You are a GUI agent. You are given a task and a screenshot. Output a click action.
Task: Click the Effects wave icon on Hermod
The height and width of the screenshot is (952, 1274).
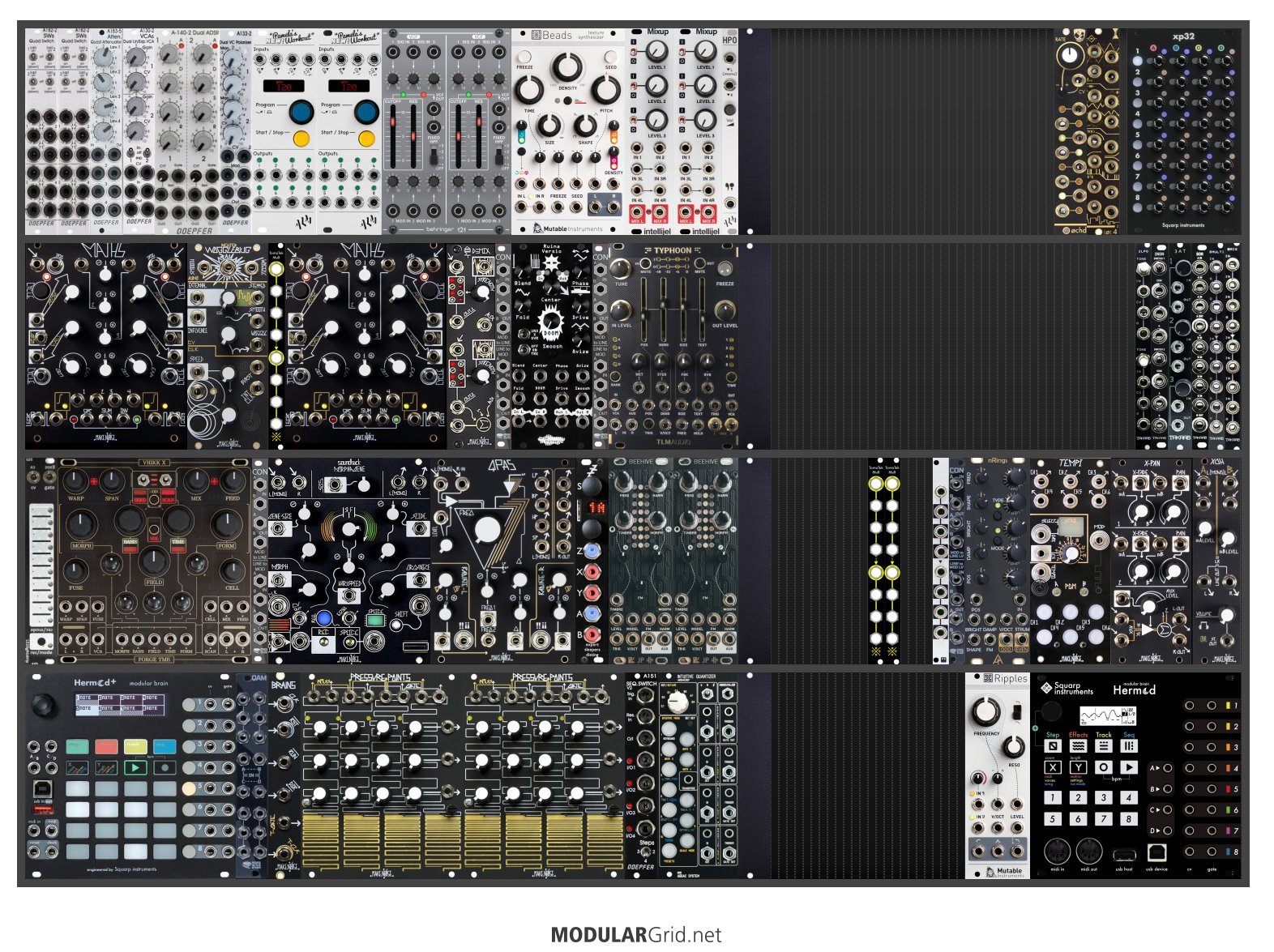(1078, 746)
